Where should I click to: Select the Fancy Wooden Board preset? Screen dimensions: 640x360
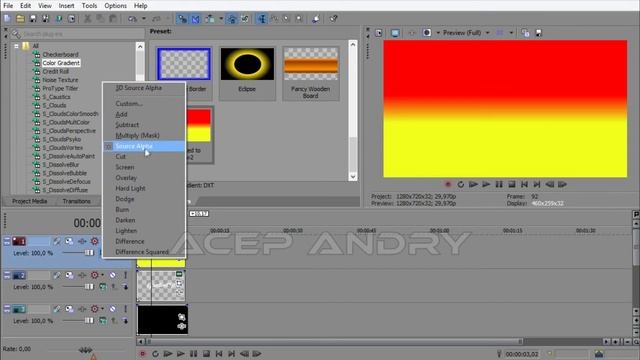click(x=311, y=64)
